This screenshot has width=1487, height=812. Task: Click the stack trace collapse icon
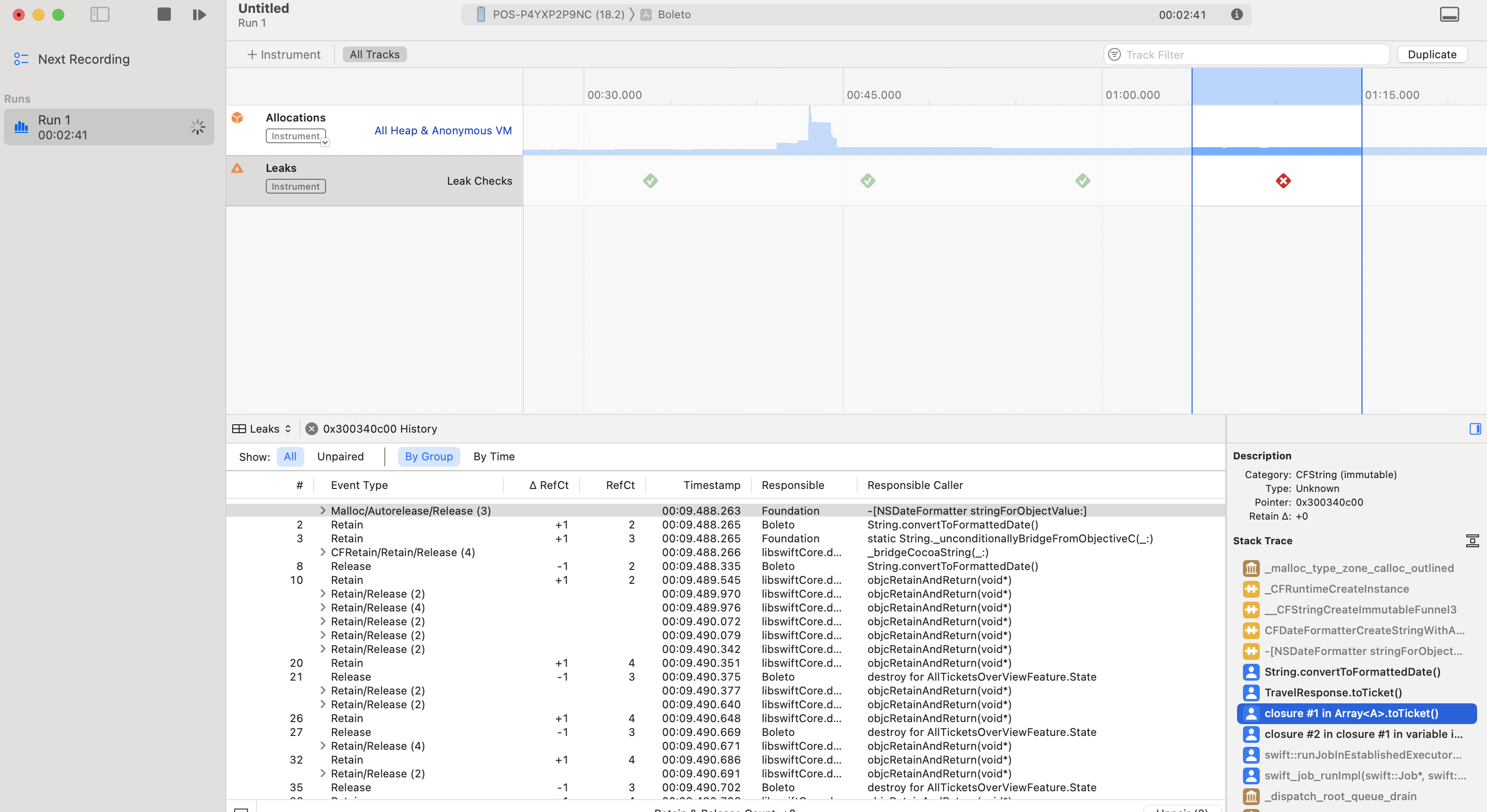1472,541
